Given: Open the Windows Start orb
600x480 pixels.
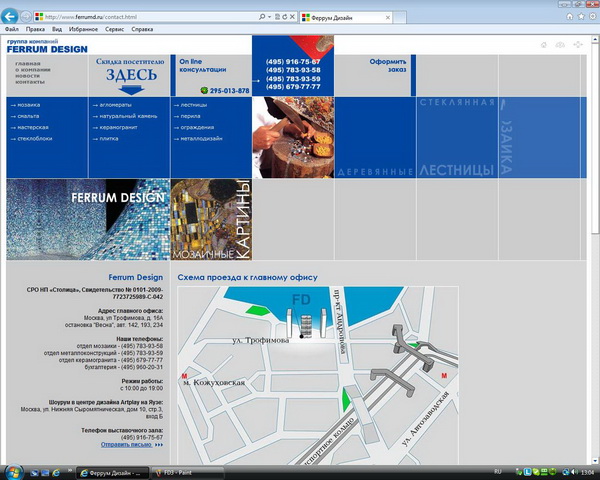Looking at the screenshot, I should point(13,472).
